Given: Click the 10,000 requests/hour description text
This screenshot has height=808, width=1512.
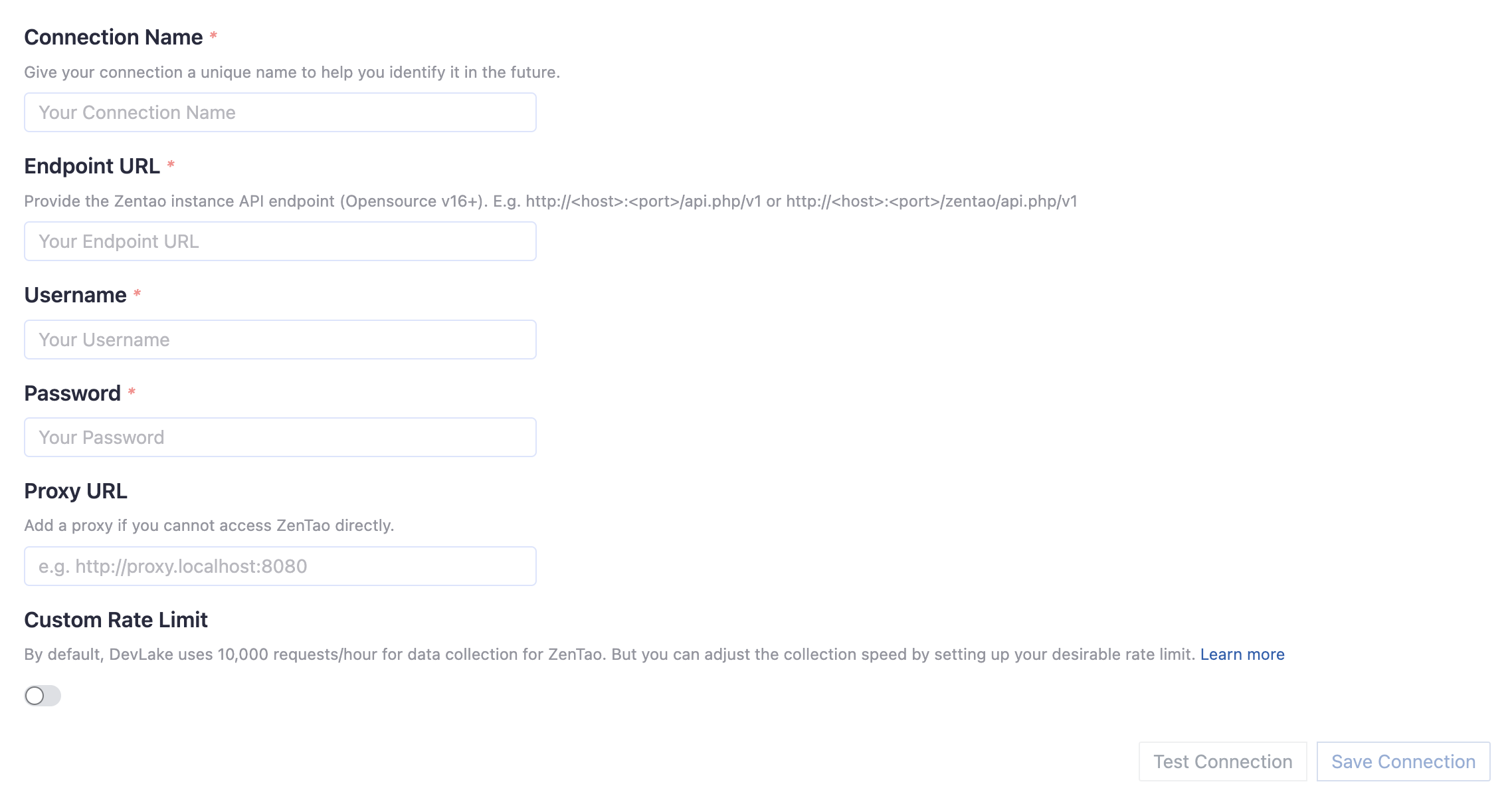Looking at the screenshot, I should click(611, 655).
